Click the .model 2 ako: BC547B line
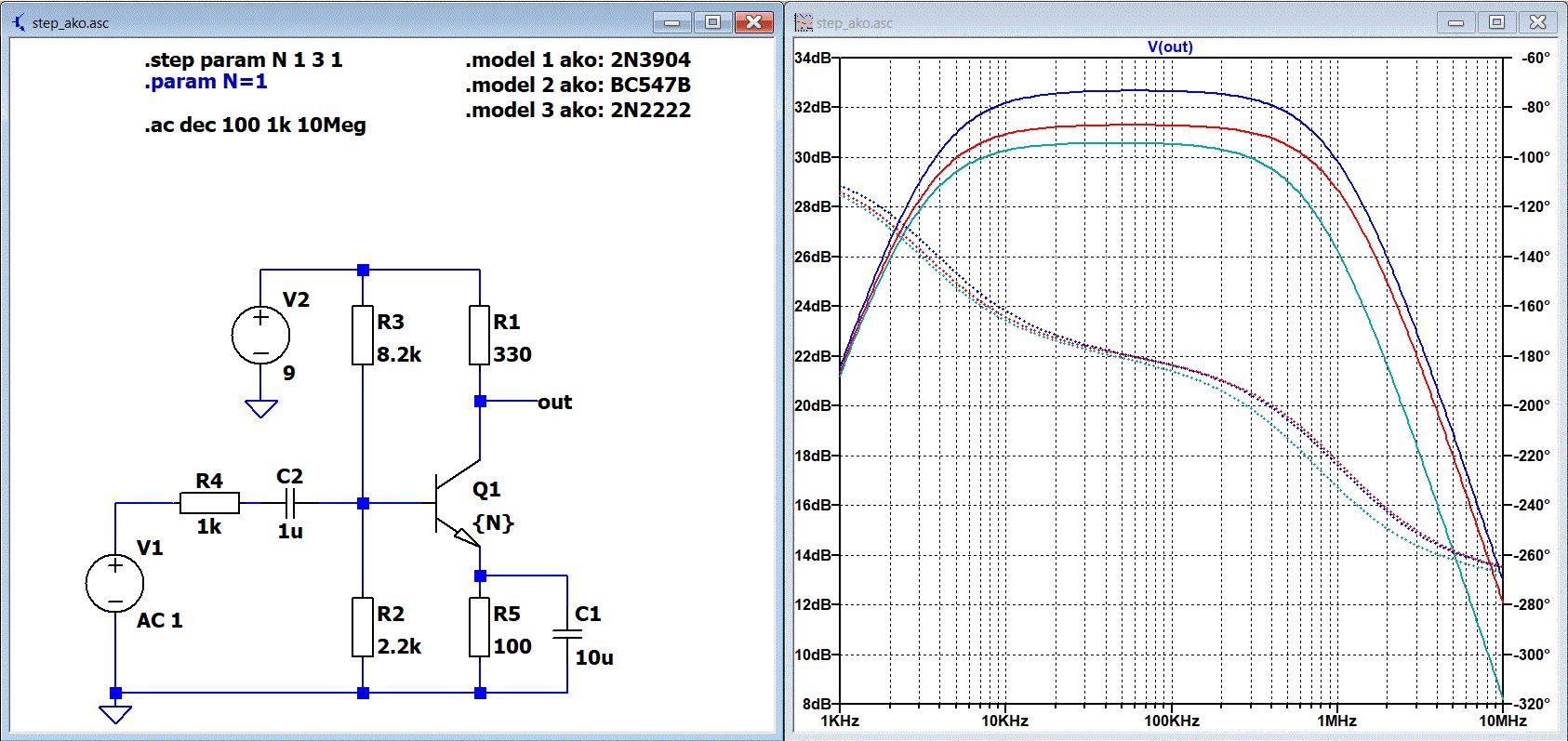1568x741 pixels. [x=578, y=85]
